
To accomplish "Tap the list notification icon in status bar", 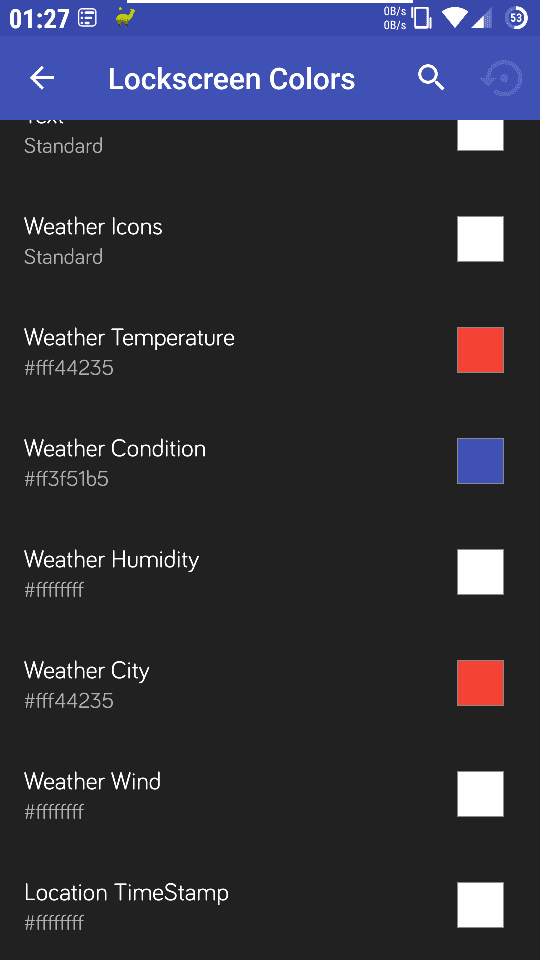I will point(88,18).
